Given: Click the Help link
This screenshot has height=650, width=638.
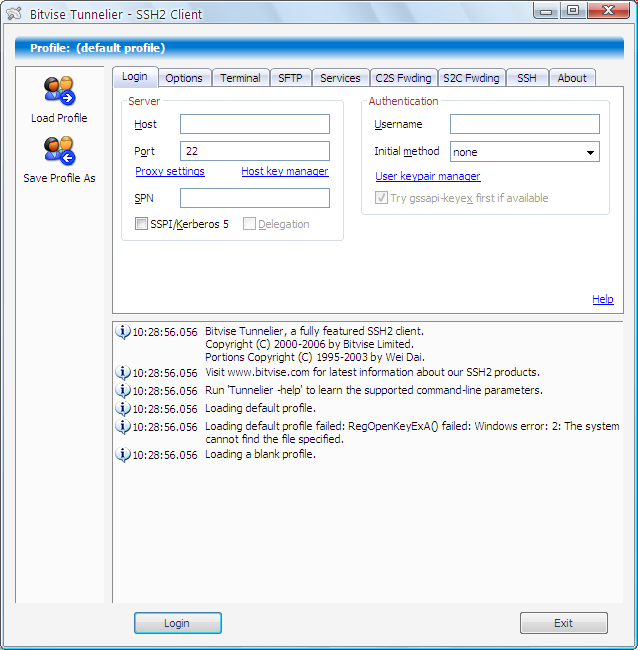Looking at the screenshot, I should pos(603,299).
